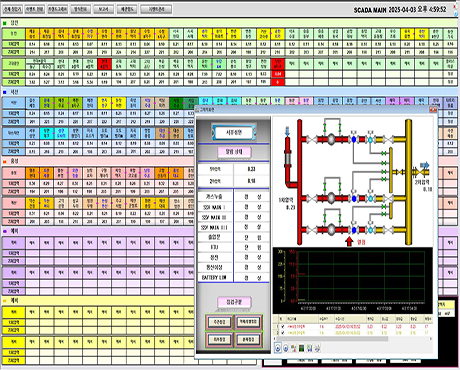
Task: Click the last icon in the trend chart toolbar
Action: 317,348
